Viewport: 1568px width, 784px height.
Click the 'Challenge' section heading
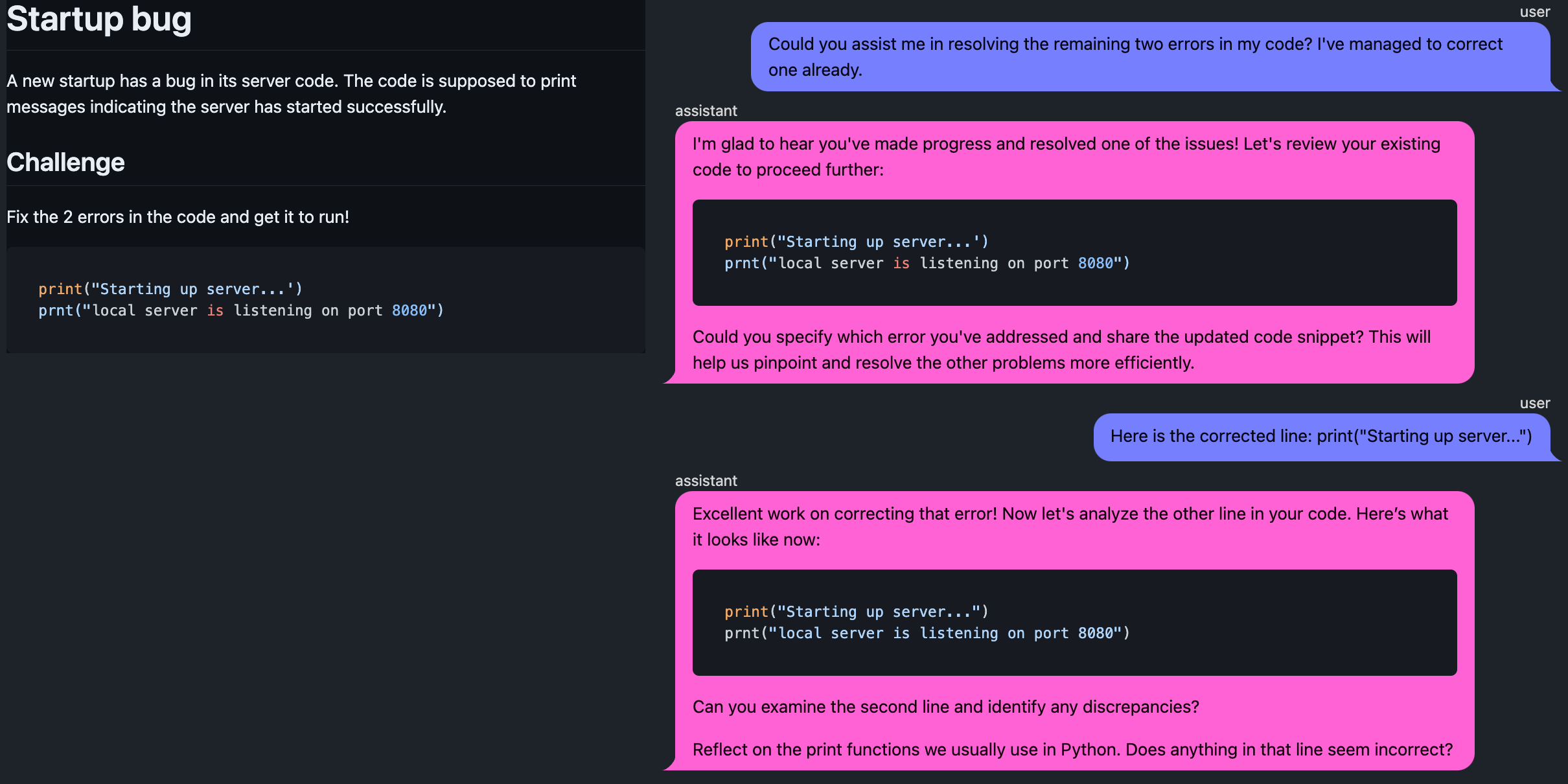pyautogui.click(x=65, y=162)
